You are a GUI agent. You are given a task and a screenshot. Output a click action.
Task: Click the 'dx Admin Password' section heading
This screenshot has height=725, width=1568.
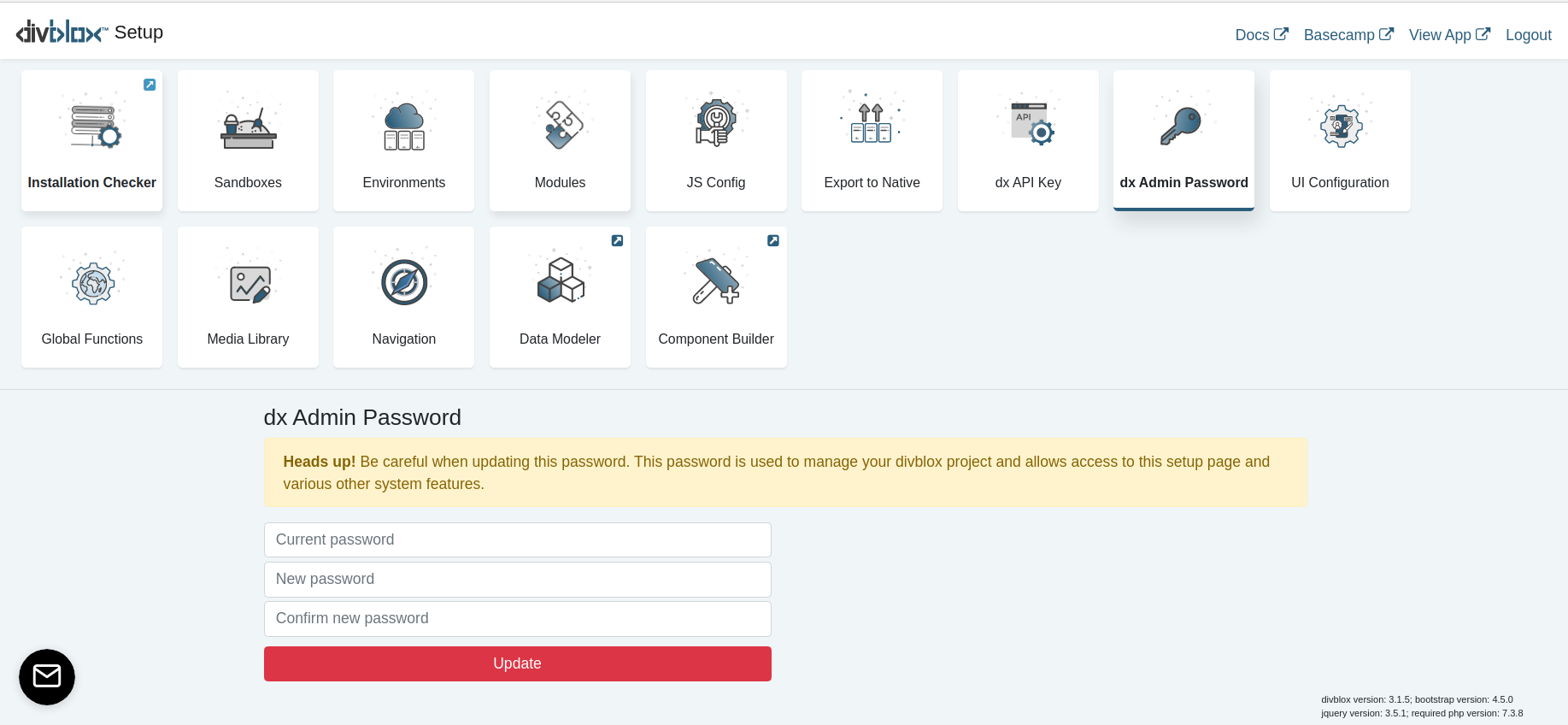point(362,417)
